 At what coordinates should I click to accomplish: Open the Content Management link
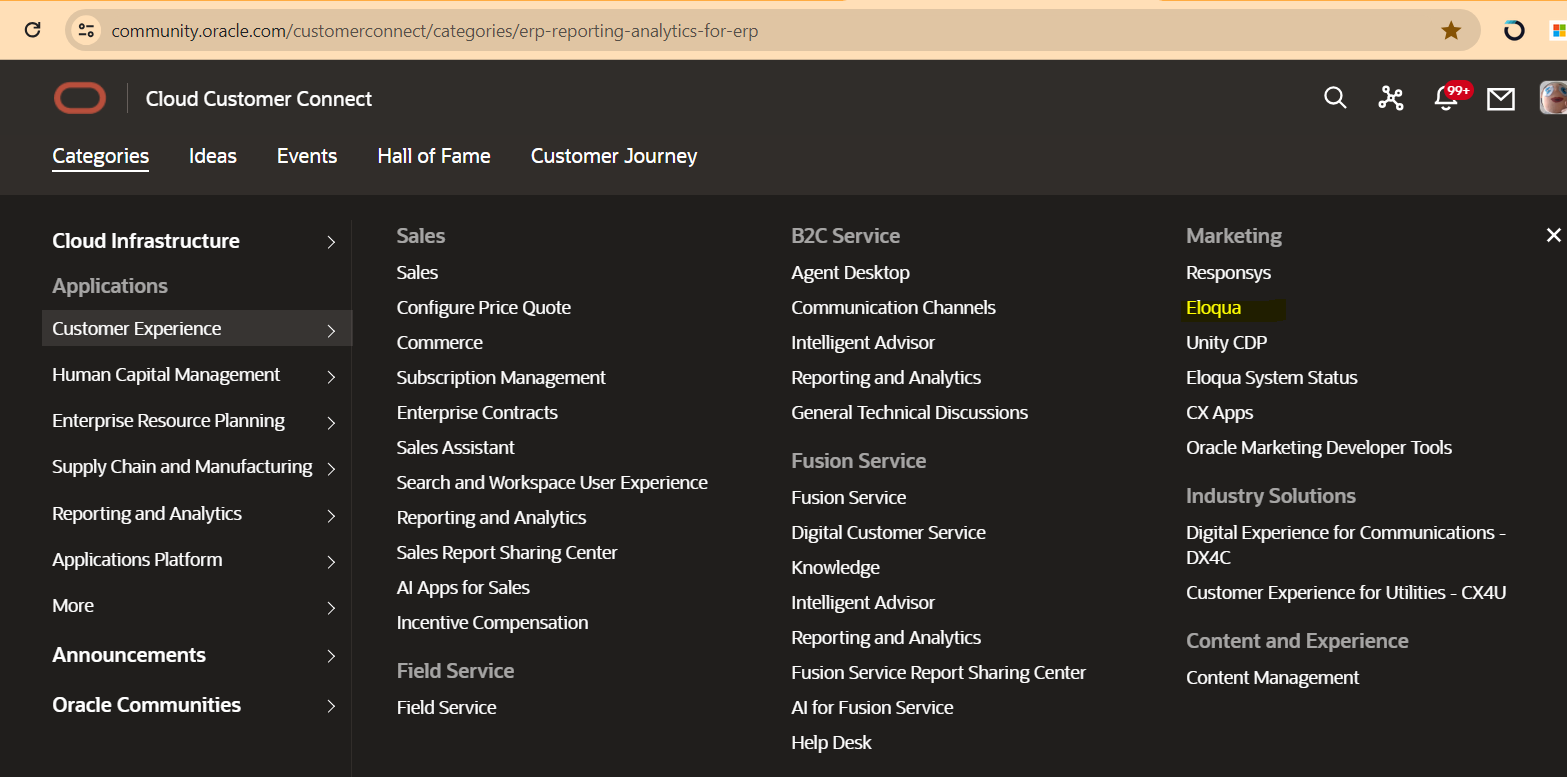[x=1273, y=678]
